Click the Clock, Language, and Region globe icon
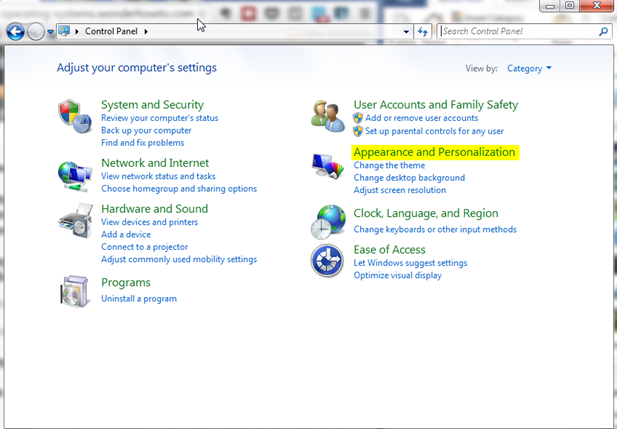617x429 pixels. pos(328,222)
